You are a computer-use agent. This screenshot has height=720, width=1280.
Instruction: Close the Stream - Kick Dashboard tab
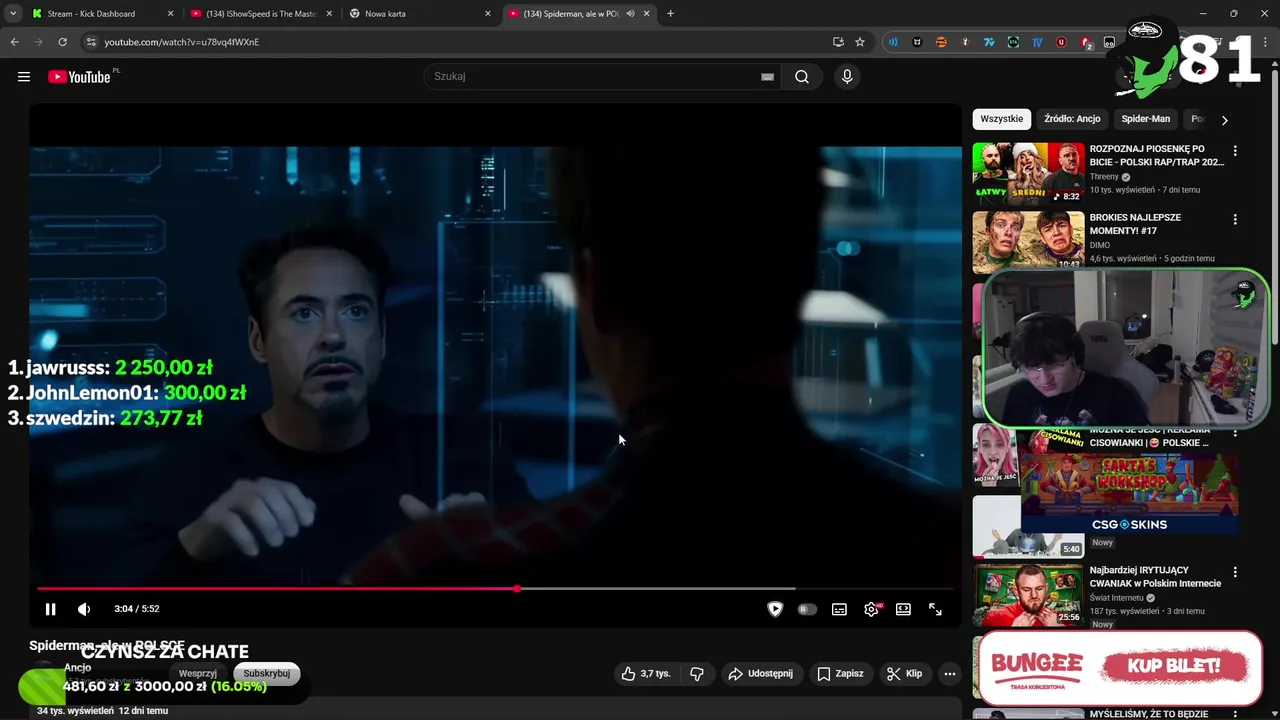(x=170, y=14)
